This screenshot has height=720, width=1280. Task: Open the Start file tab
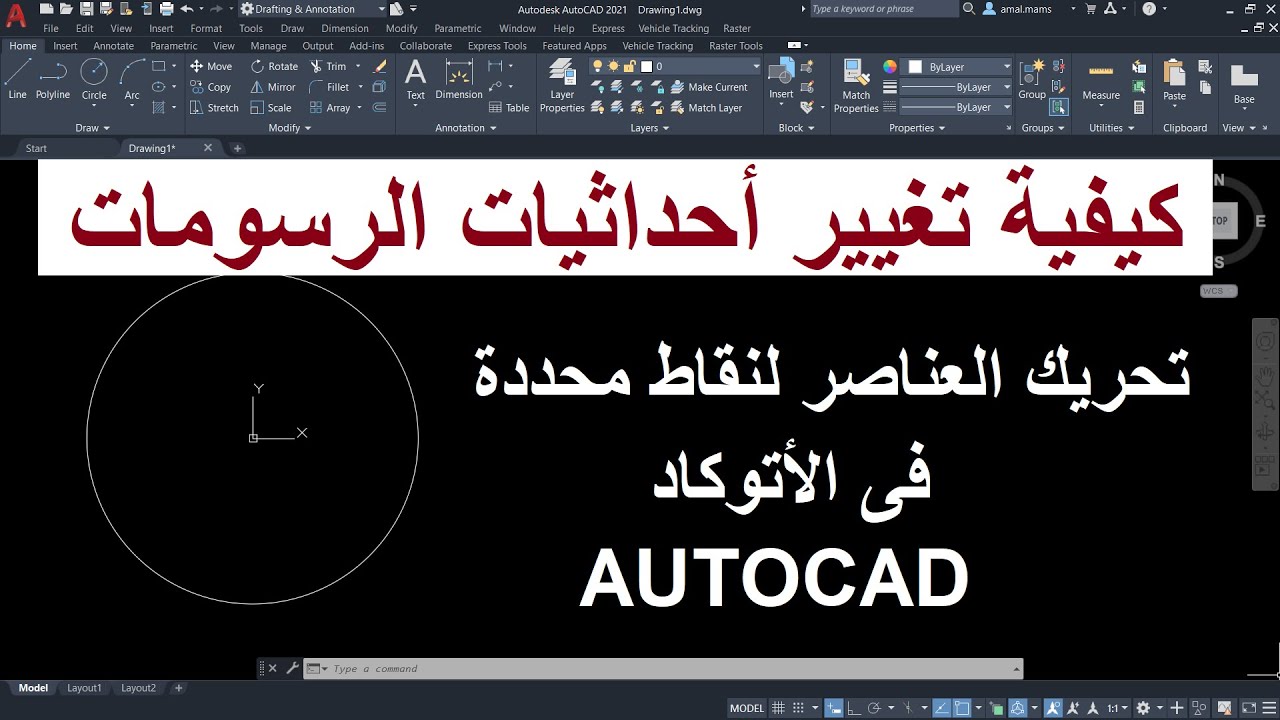tap(36, 148)
